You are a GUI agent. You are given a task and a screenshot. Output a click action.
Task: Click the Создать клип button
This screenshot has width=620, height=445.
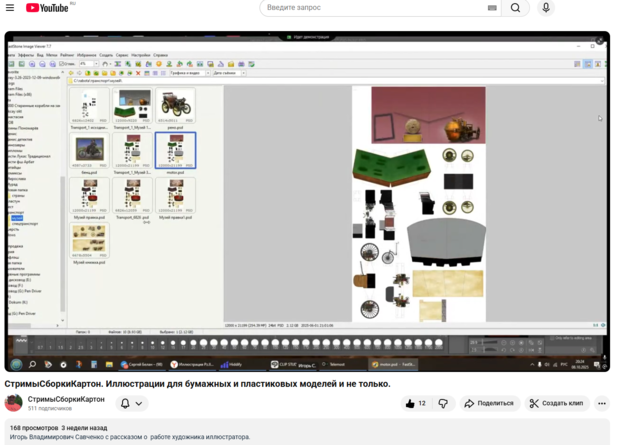pyautogui.click(x=556, y=403)
